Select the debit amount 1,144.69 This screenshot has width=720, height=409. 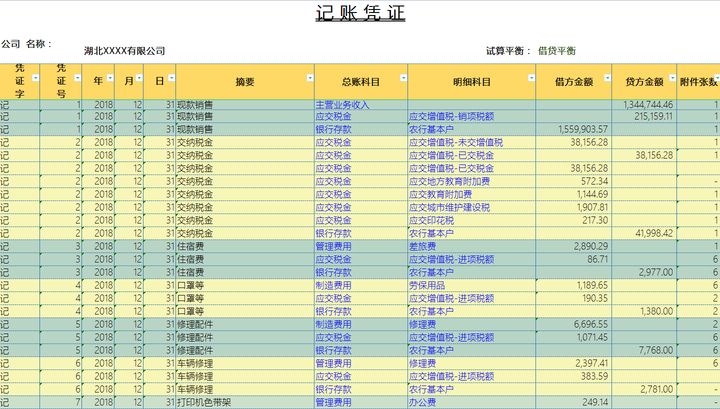tap(574, 194)
